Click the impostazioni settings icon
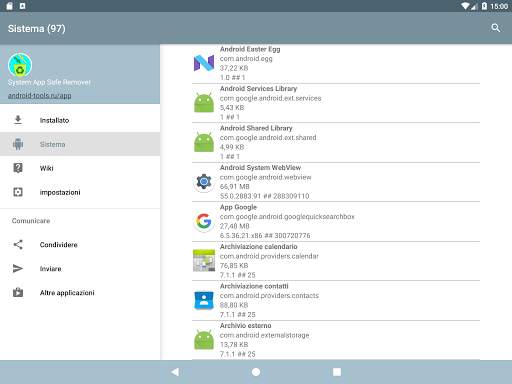This screenshot has height=384, width=512. [18, 192]
